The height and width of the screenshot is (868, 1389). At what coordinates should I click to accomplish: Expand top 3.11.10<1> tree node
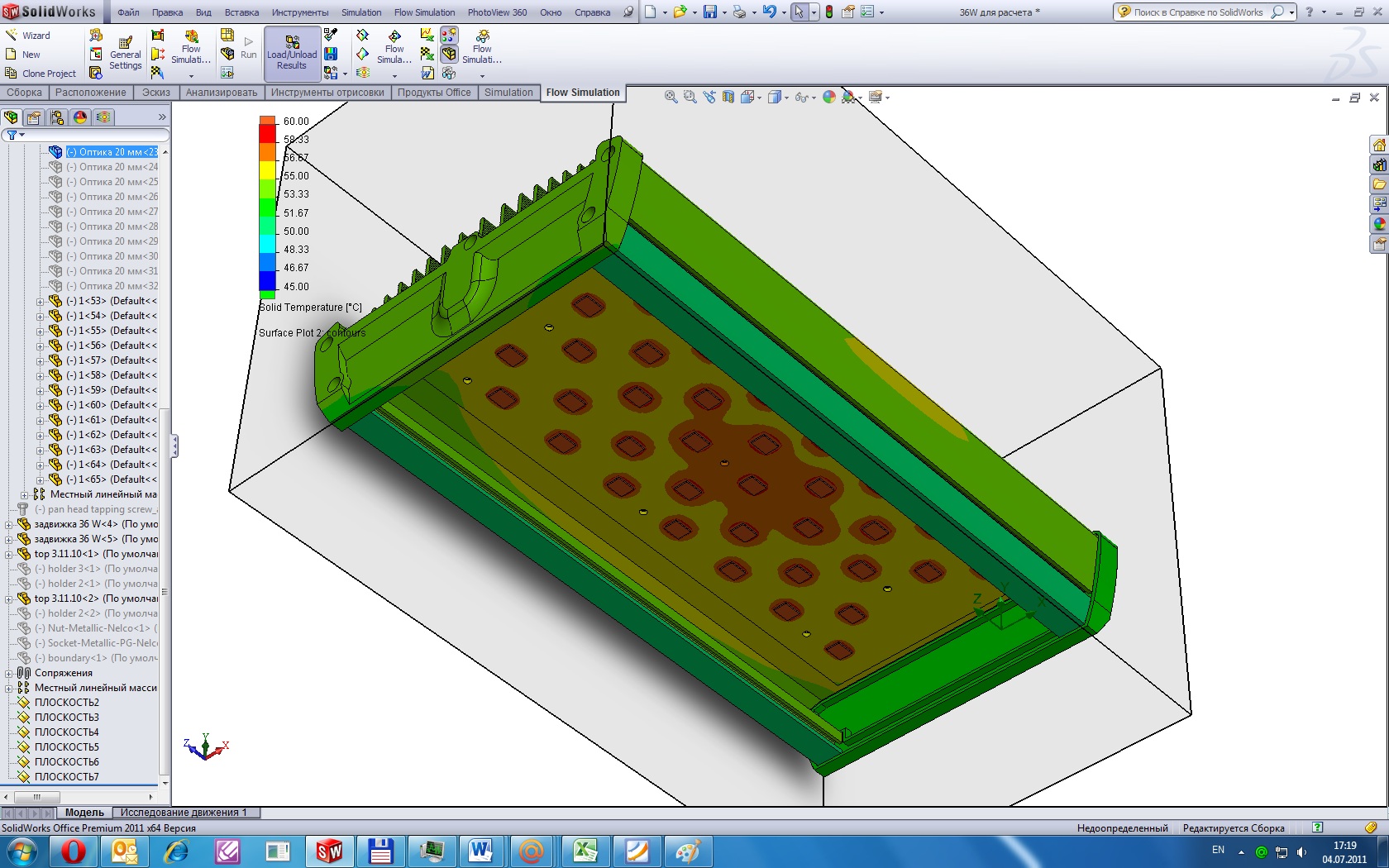click(8, 555)
